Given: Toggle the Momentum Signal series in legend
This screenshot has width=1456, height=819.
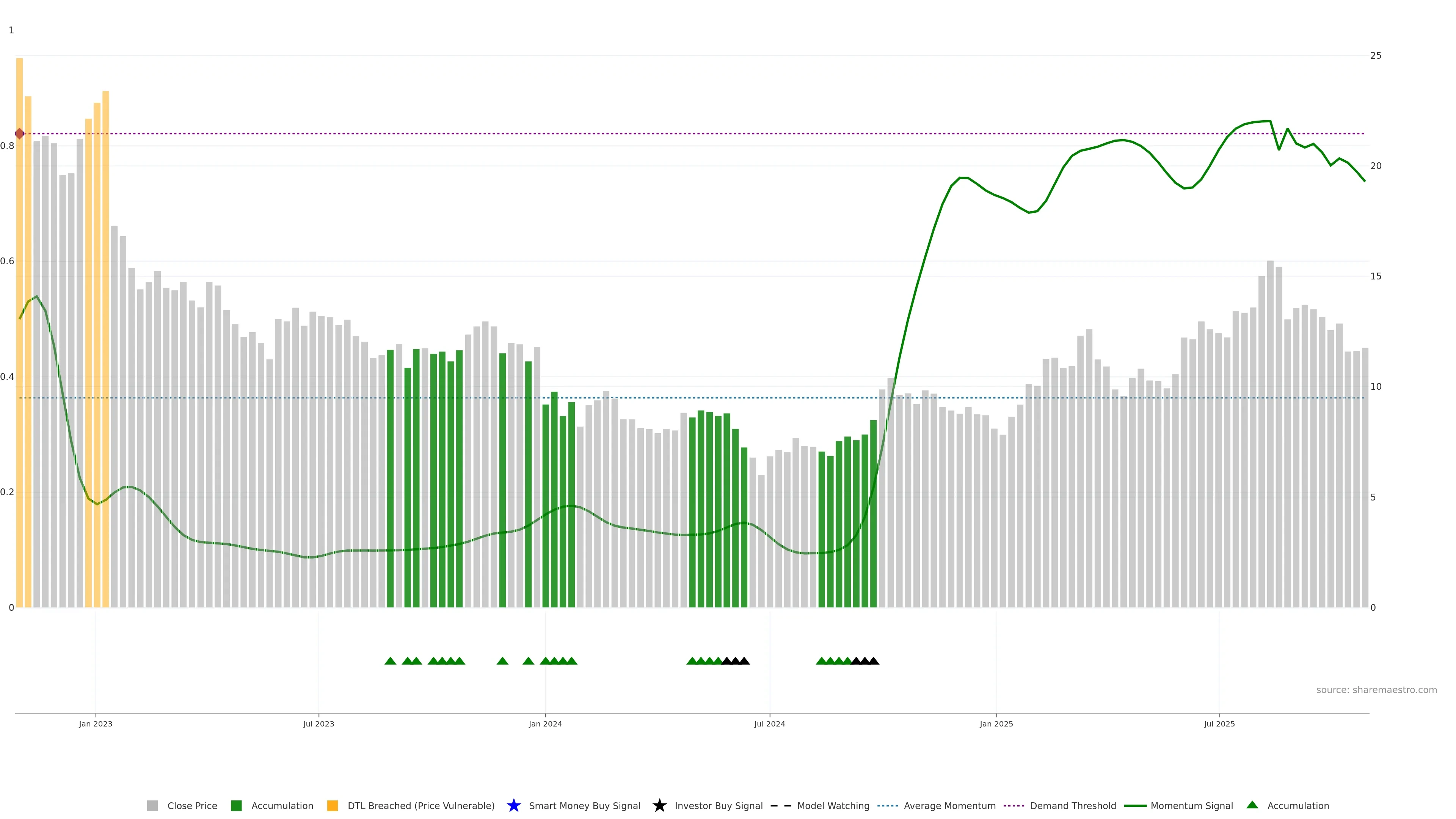Looking at the screenshot, I should coord(1191,805).
